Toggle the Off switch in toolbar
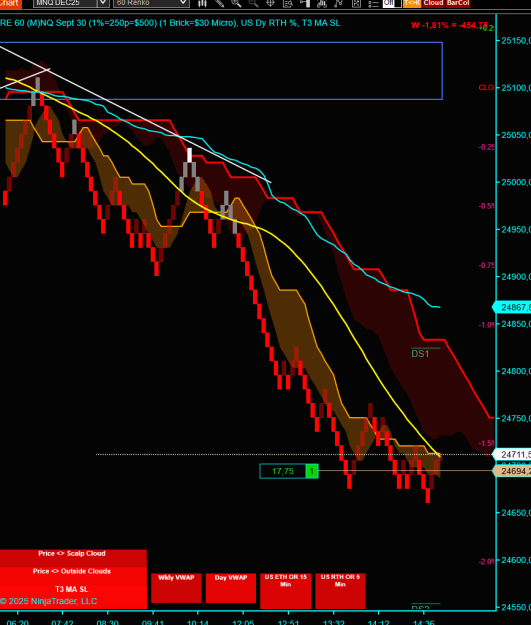531x625 pixels. [392, 3]
